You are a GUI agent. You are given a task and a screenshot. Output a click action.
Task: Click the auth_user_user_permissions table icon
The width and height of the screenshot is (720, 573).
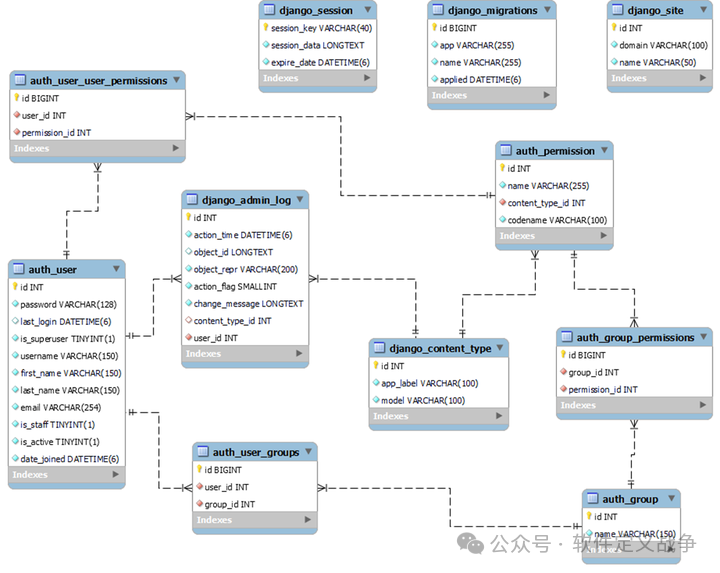pyautogui.click(x=20, y=80)
